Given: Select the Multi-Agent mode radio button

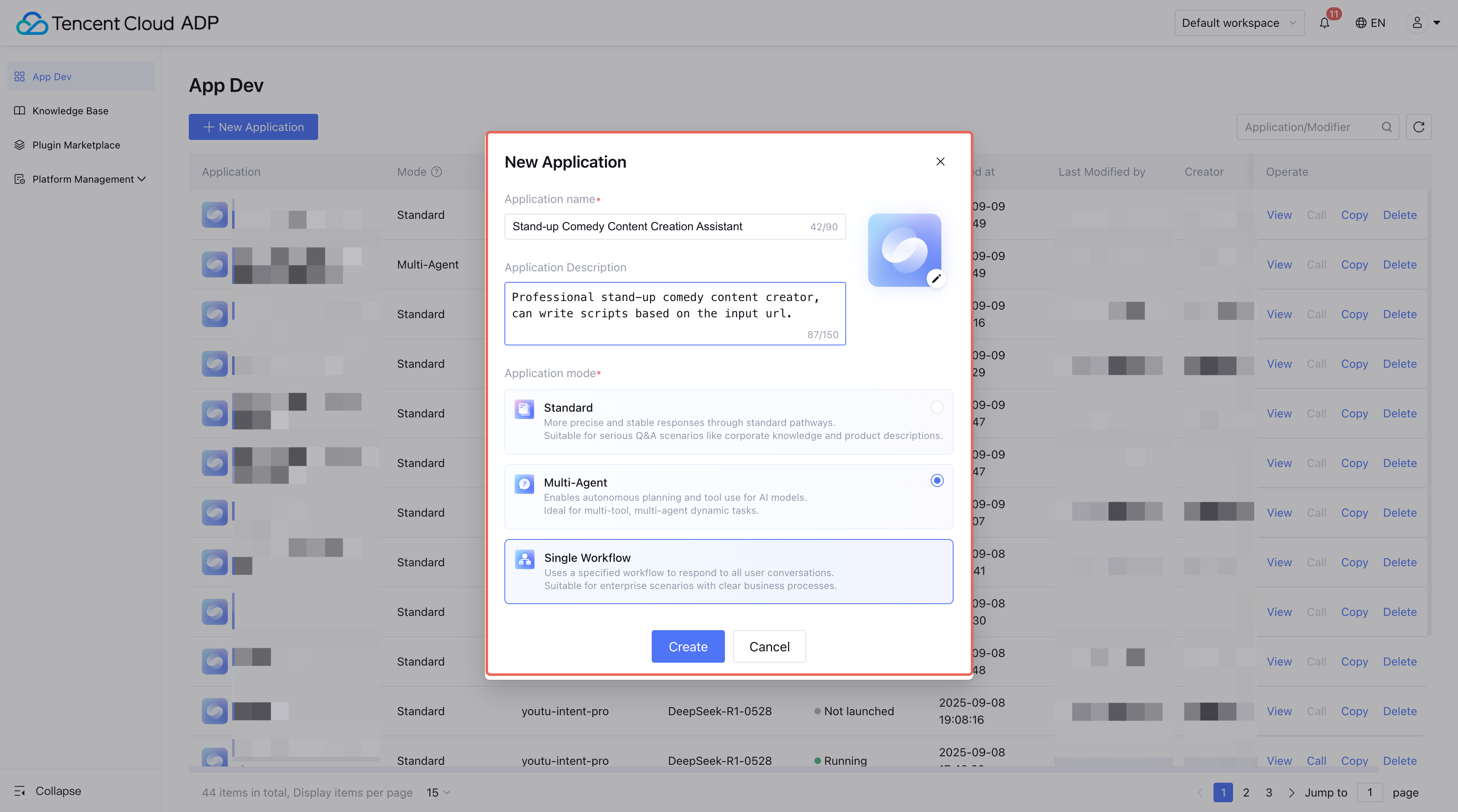Looking at the screenshot, I should [937, 480].
